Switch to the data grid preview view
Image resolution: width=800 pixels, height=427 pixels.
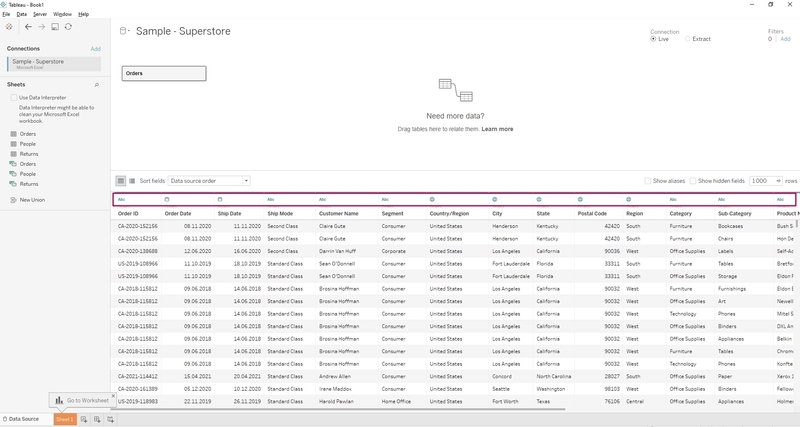[121, 181]
